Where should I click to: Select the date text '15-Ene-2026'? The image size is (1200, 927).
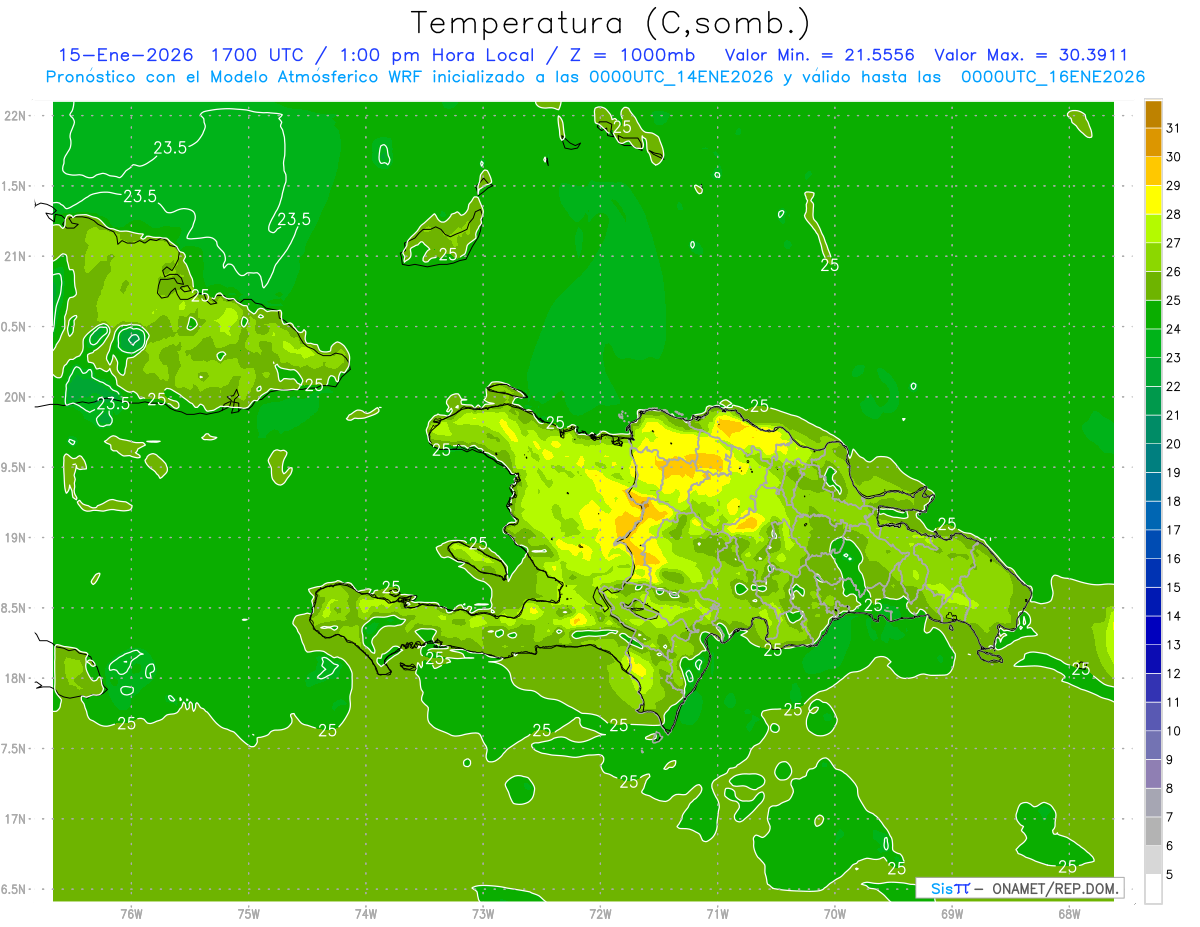pos(126,55)
